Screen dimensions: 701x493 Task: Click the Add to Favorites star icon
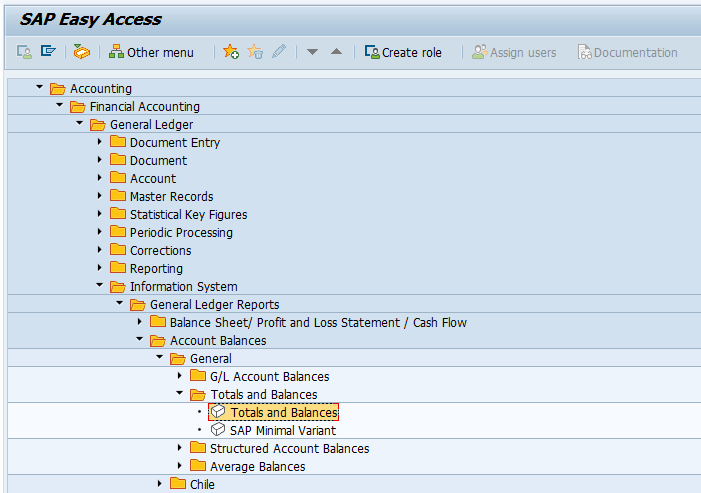[231, 52]
